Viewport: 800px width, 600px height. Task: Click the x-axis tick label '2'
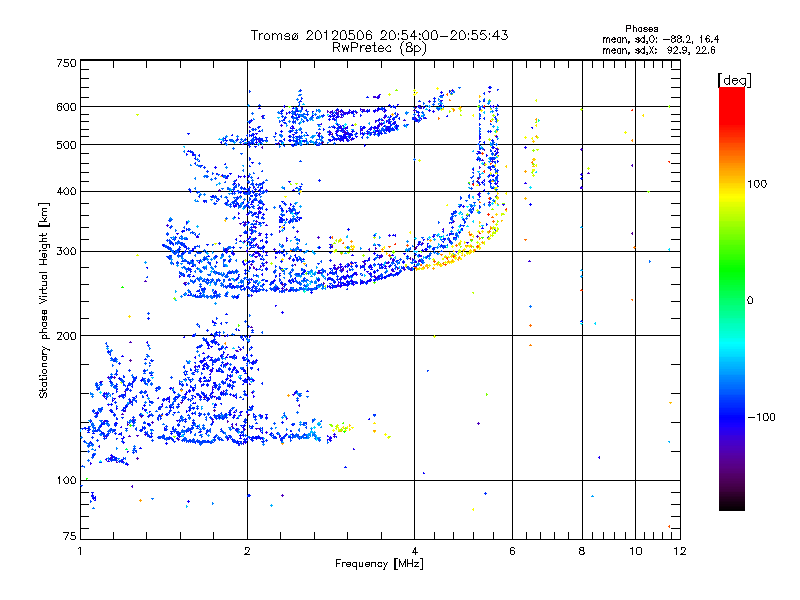click(x=247, y=551)
